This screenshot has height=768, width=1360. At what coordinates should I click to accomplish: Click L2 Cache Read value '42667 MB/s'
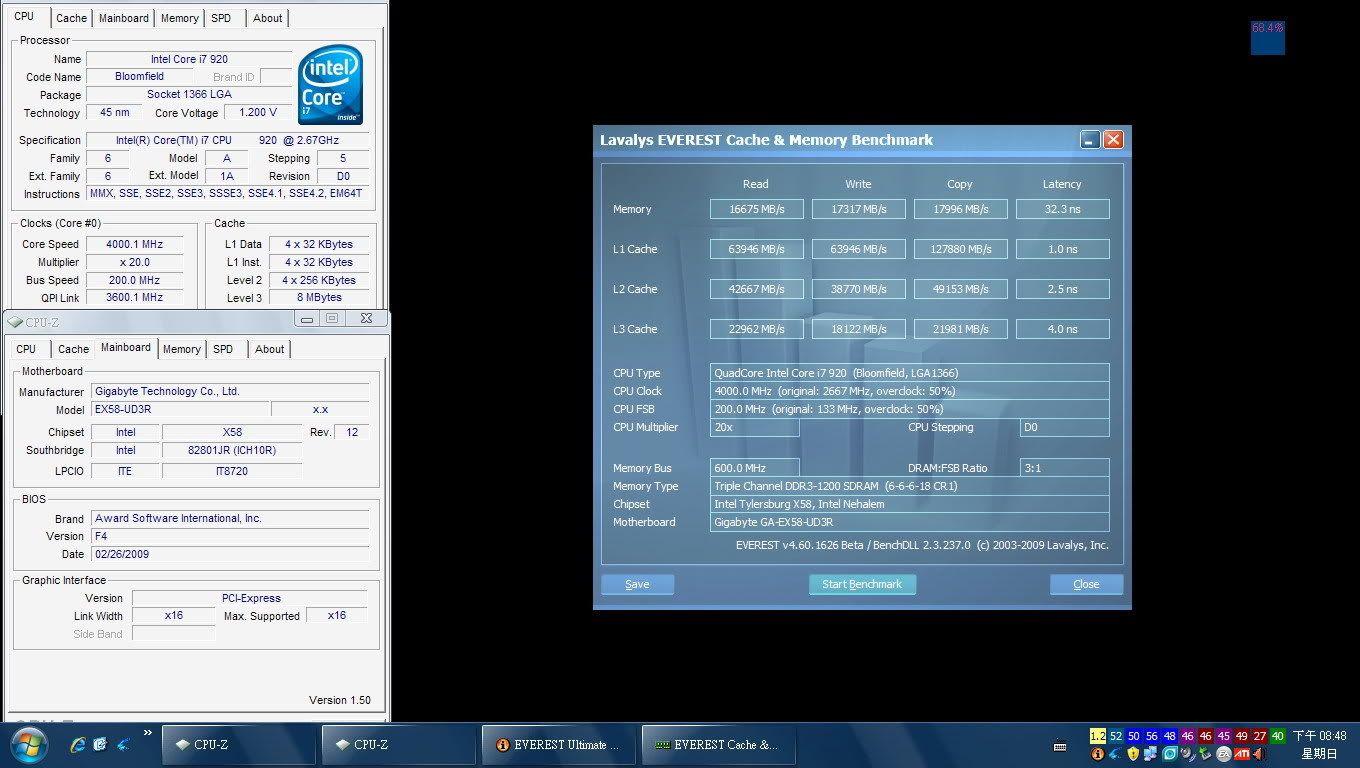(756, 289)
